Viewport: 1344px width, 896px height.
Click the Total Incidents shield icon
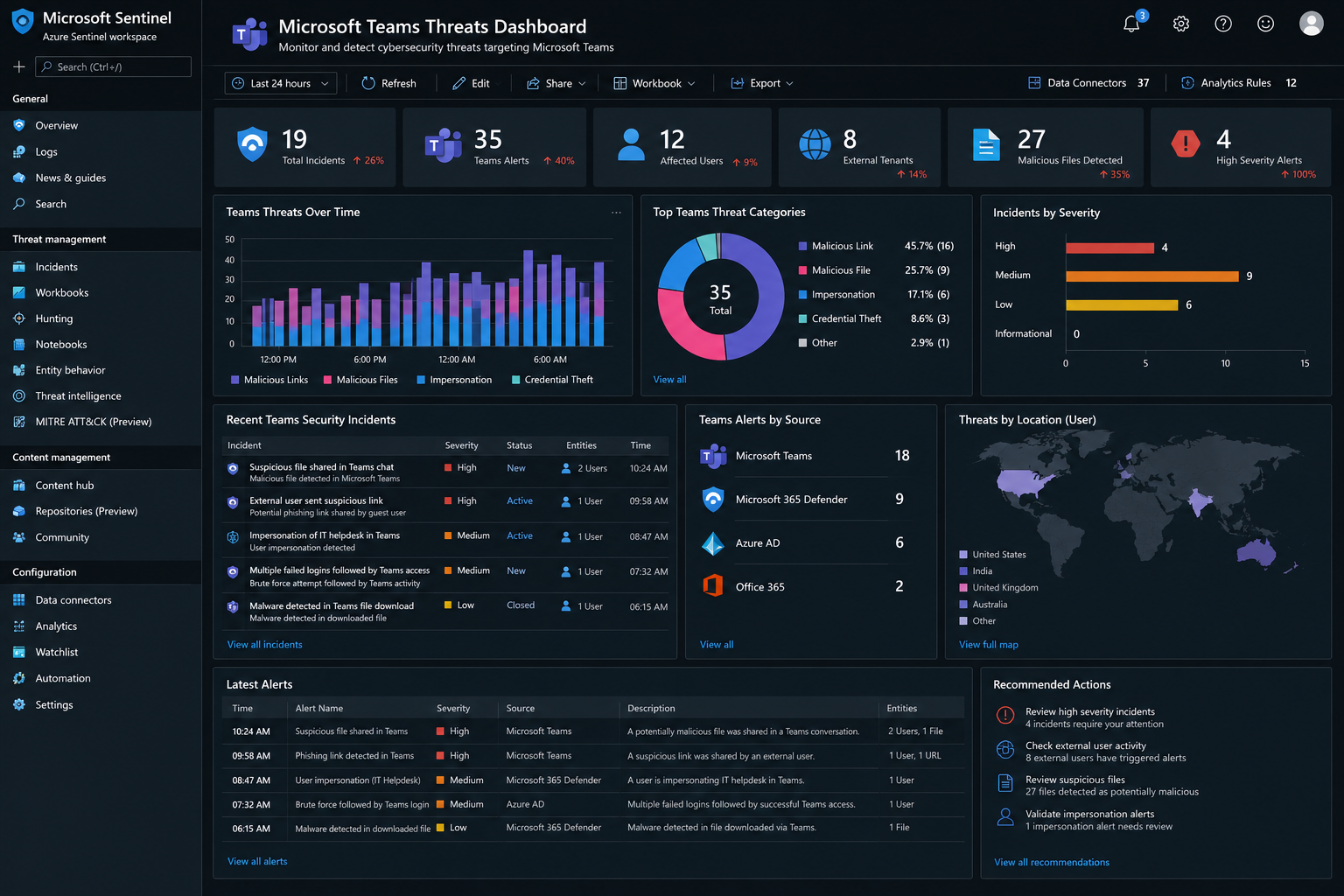(253, 144)
